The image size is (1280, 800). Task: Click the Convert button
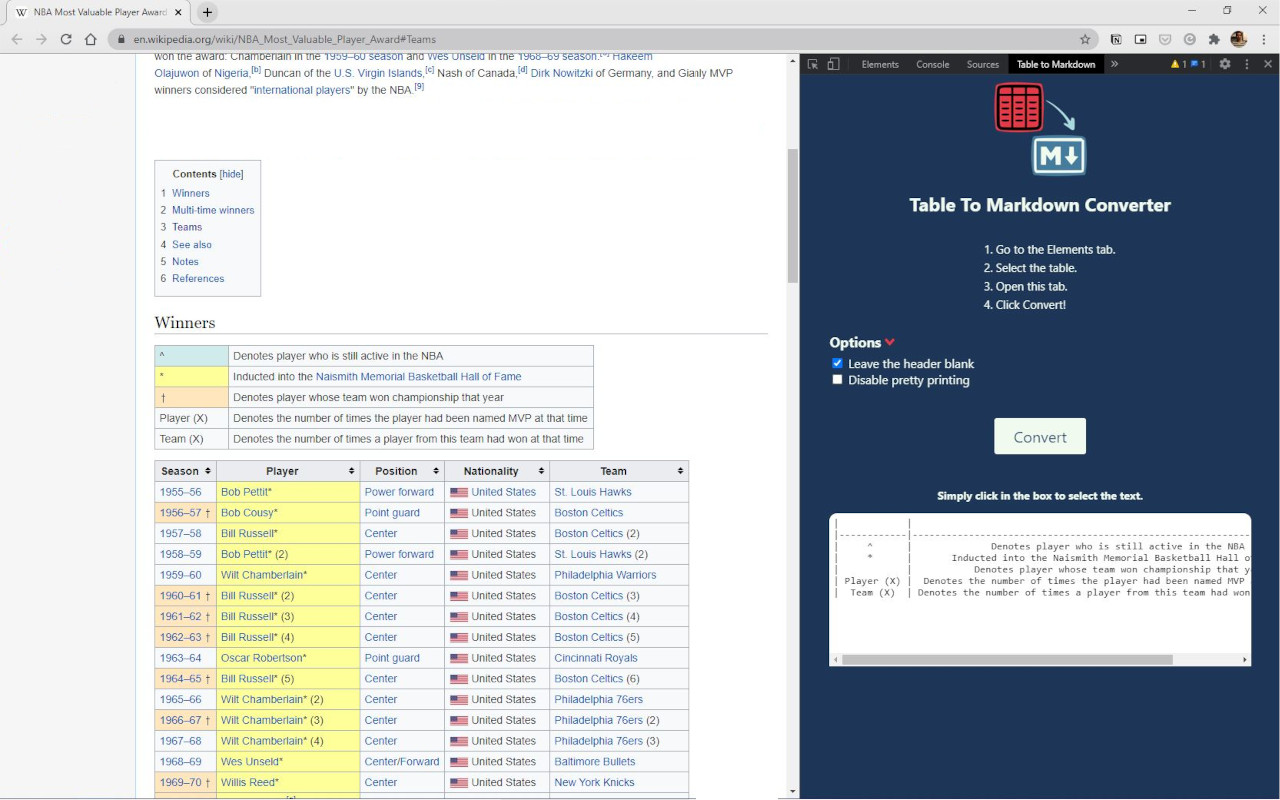1040,437
